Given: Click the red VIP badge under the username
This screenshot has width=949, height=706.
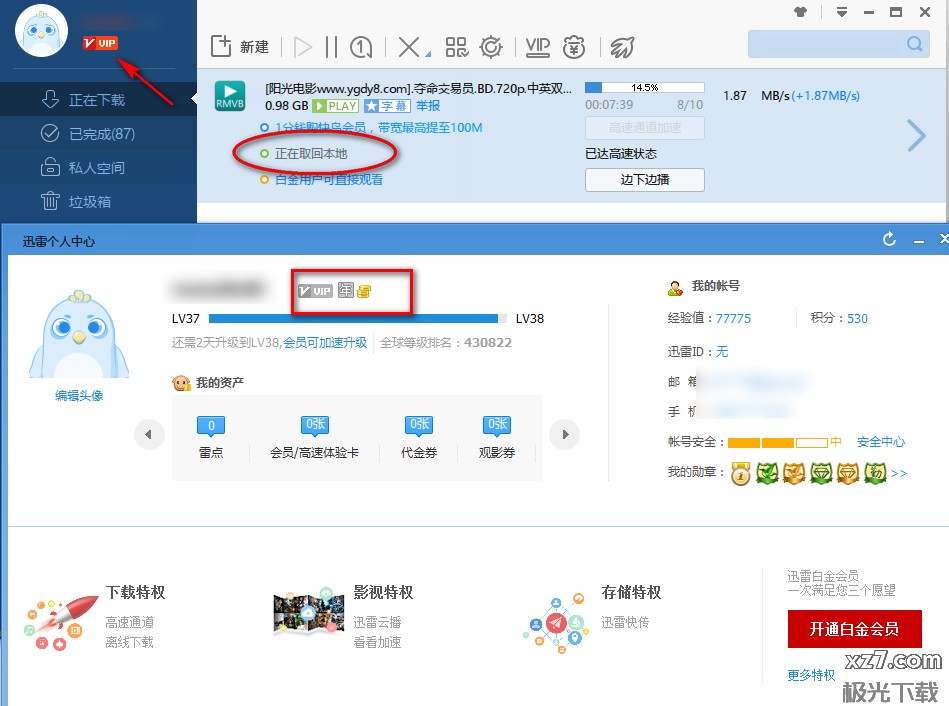Looking at the screenshot, I should [100, 43].
